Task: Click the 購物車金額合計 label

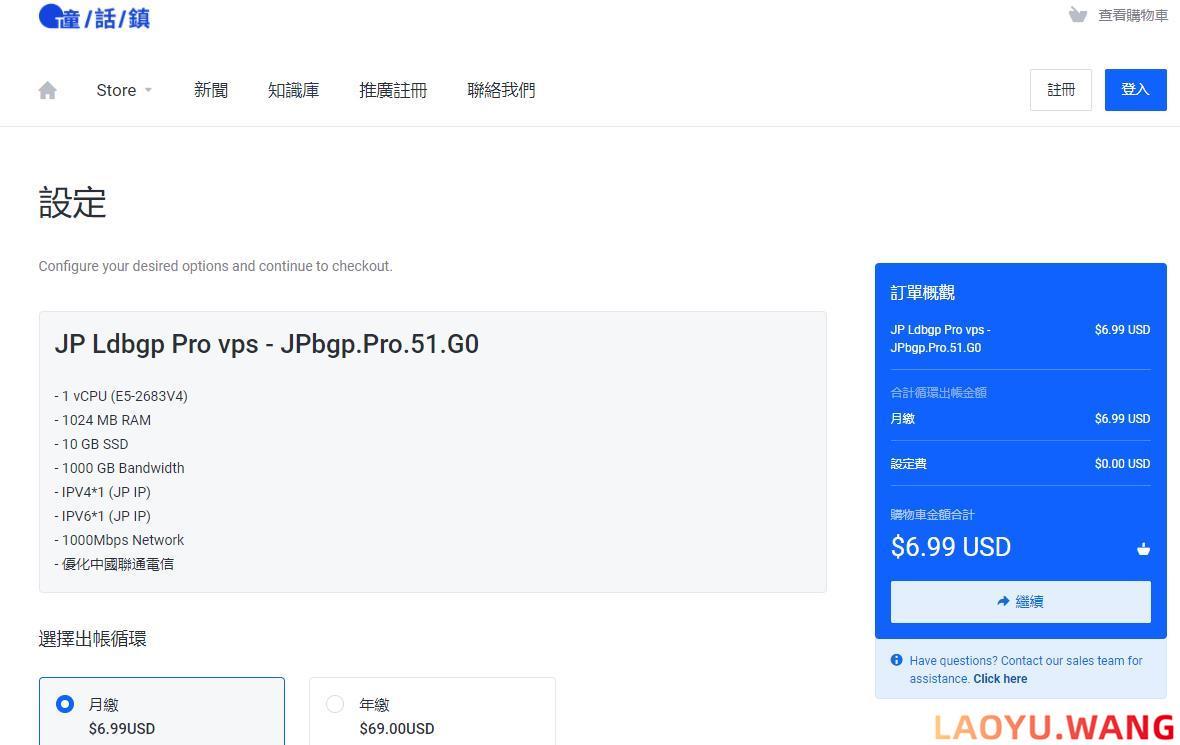Action: pos(932,515)
